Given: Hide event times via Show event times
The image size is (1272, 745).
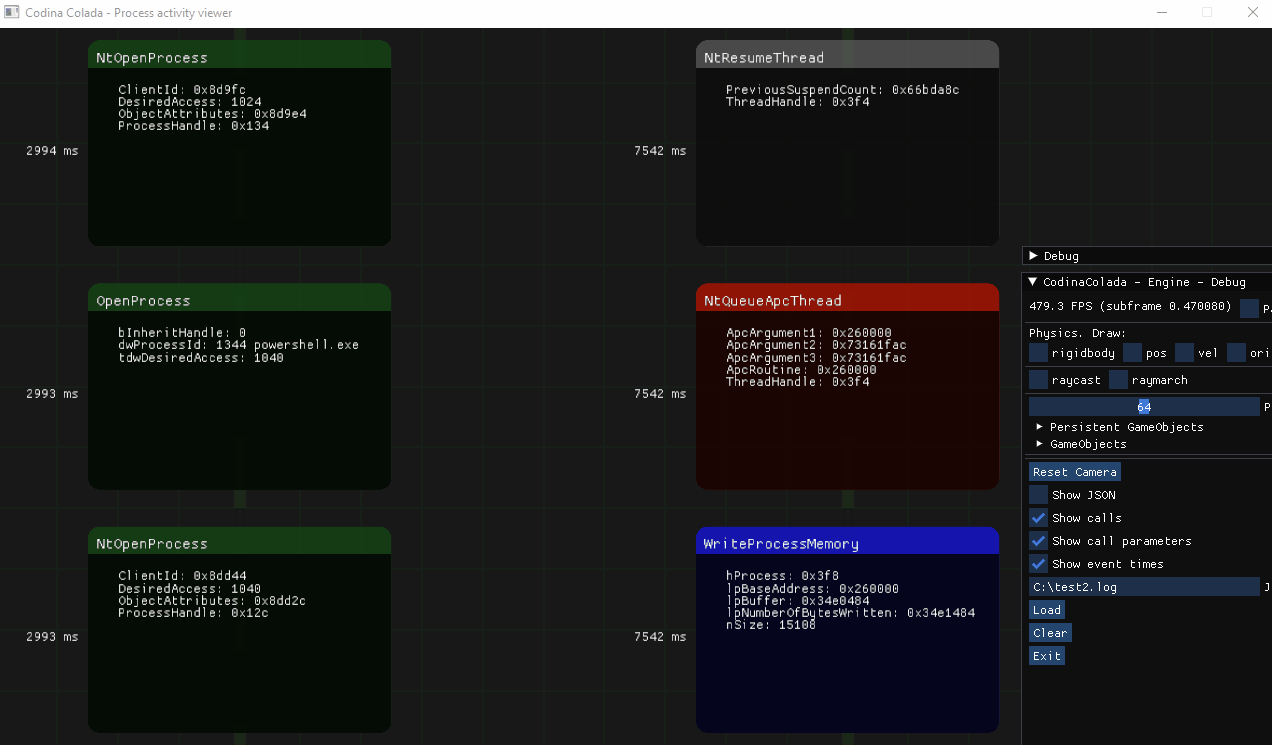Looking at the screenshot, I should (x=1039, y=564).
